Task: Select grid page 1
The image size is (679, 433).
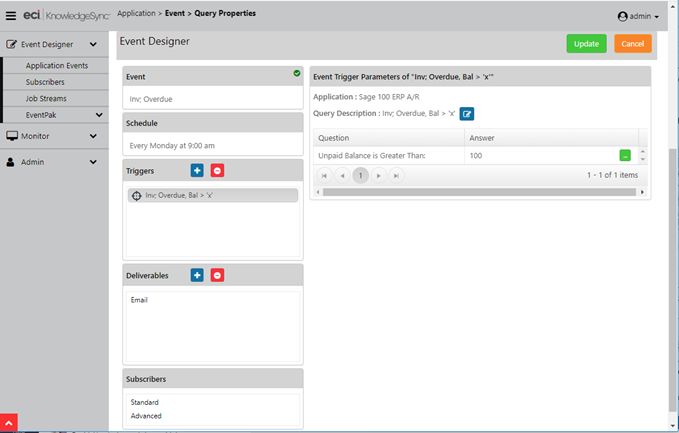Action: (x=360, y=175)
